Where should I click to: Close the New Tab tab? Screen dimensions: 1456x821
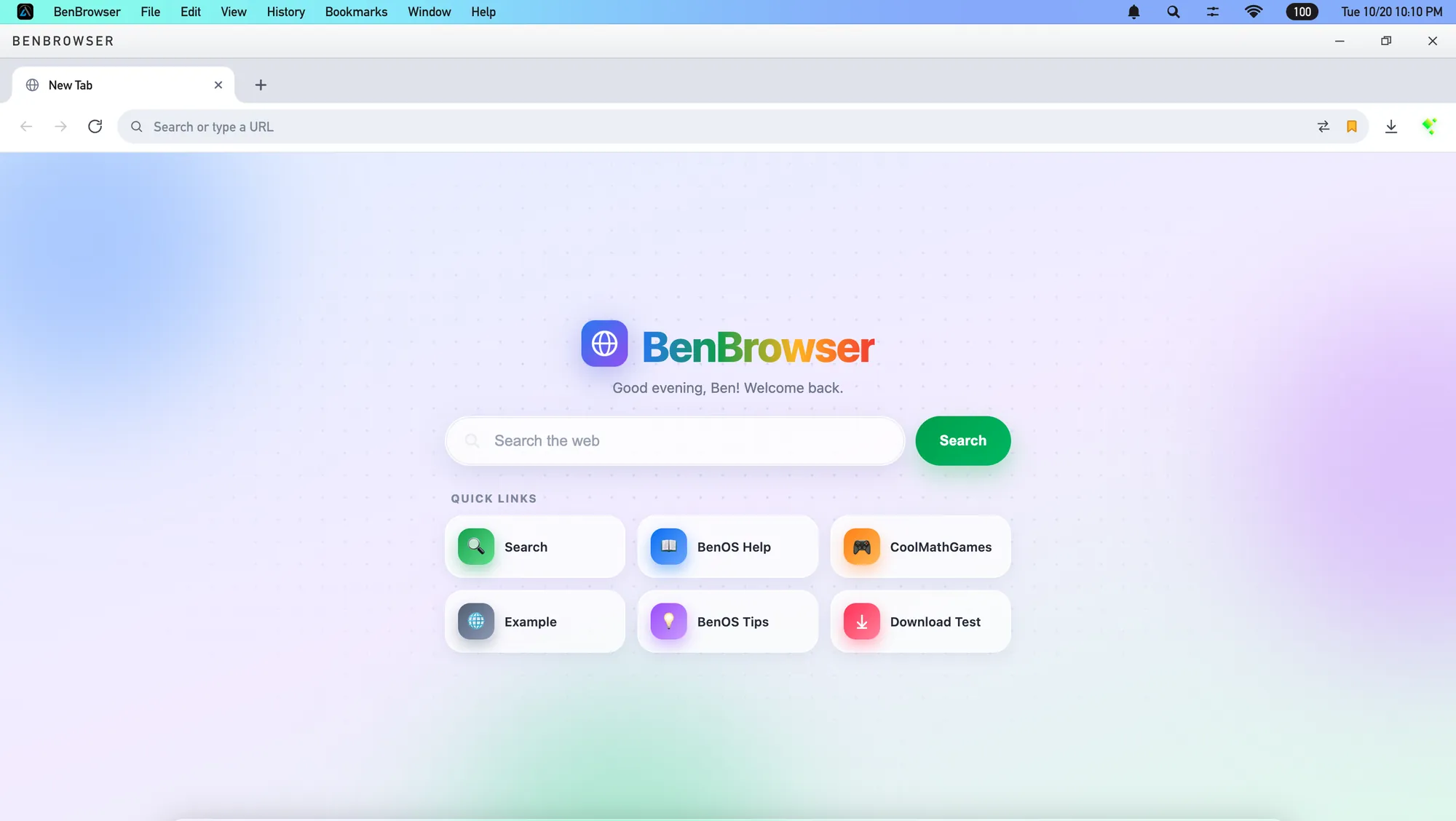[218, 85]
